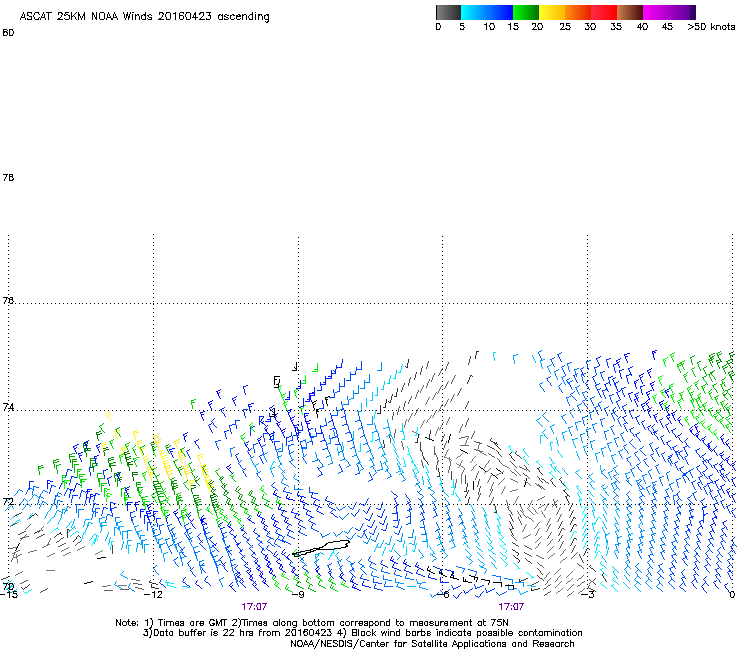The width and height of the screenshot is (740, 650).
Task: Click the -6 longitude axis label
Action: click(443, 595)
